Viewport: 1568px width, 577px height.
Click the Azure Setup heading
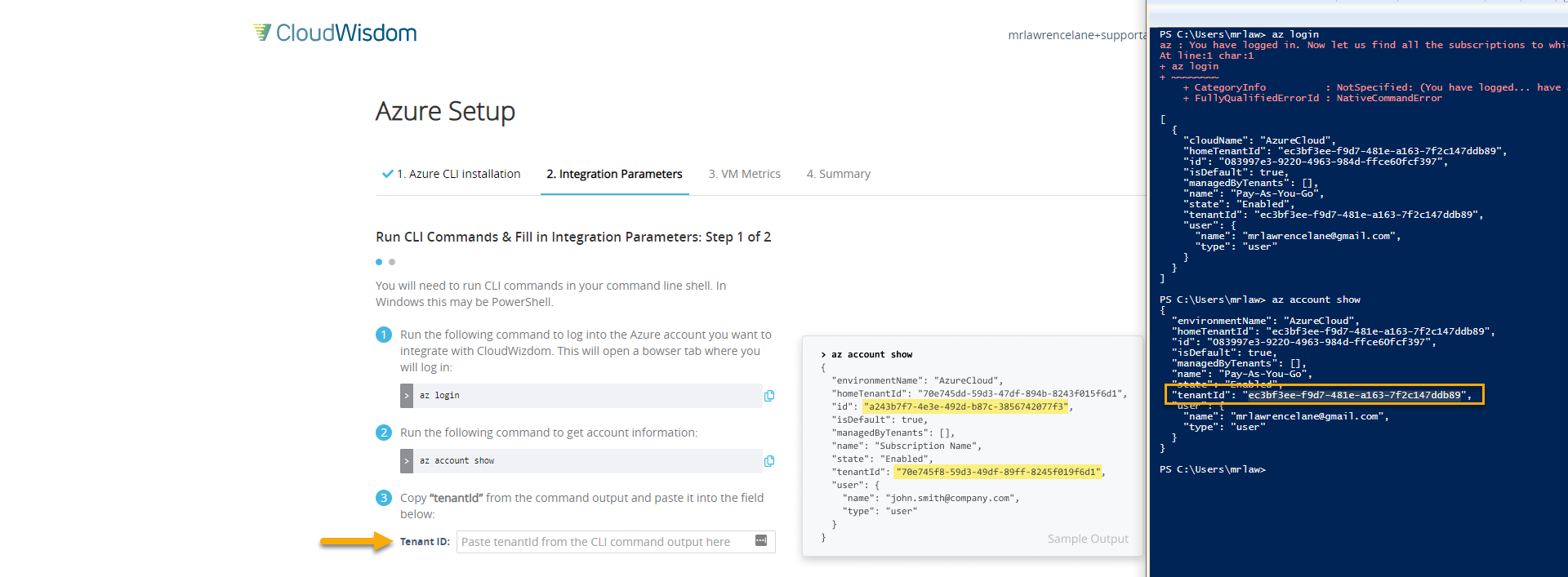click(x=445, y=111)
